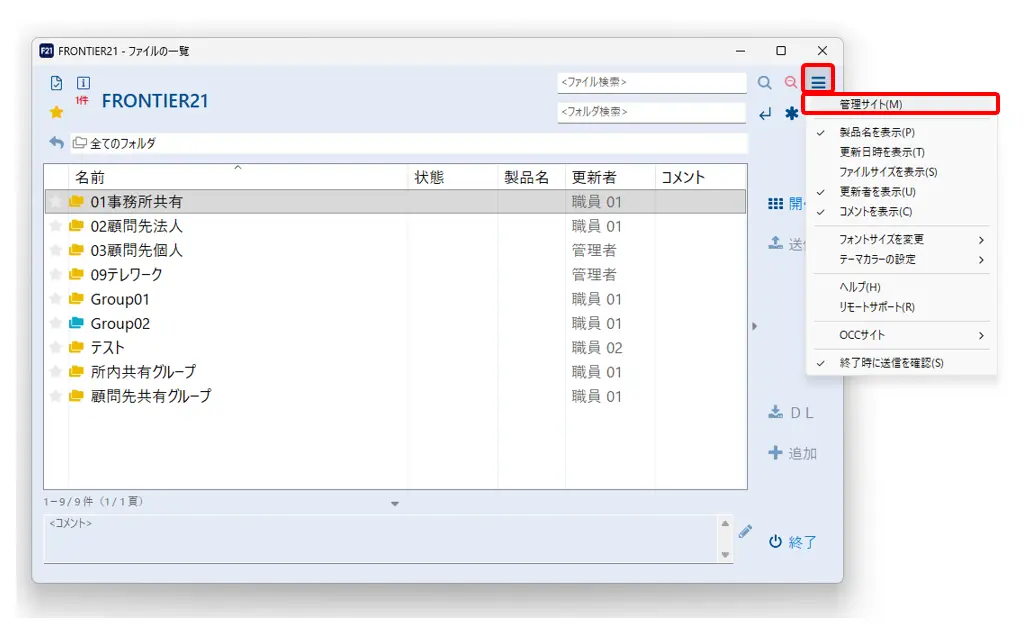Image resolution: width=1031 pixels, height=636 pixels.
Task: Click the blue back arrow icon
Action: point(54,142)
